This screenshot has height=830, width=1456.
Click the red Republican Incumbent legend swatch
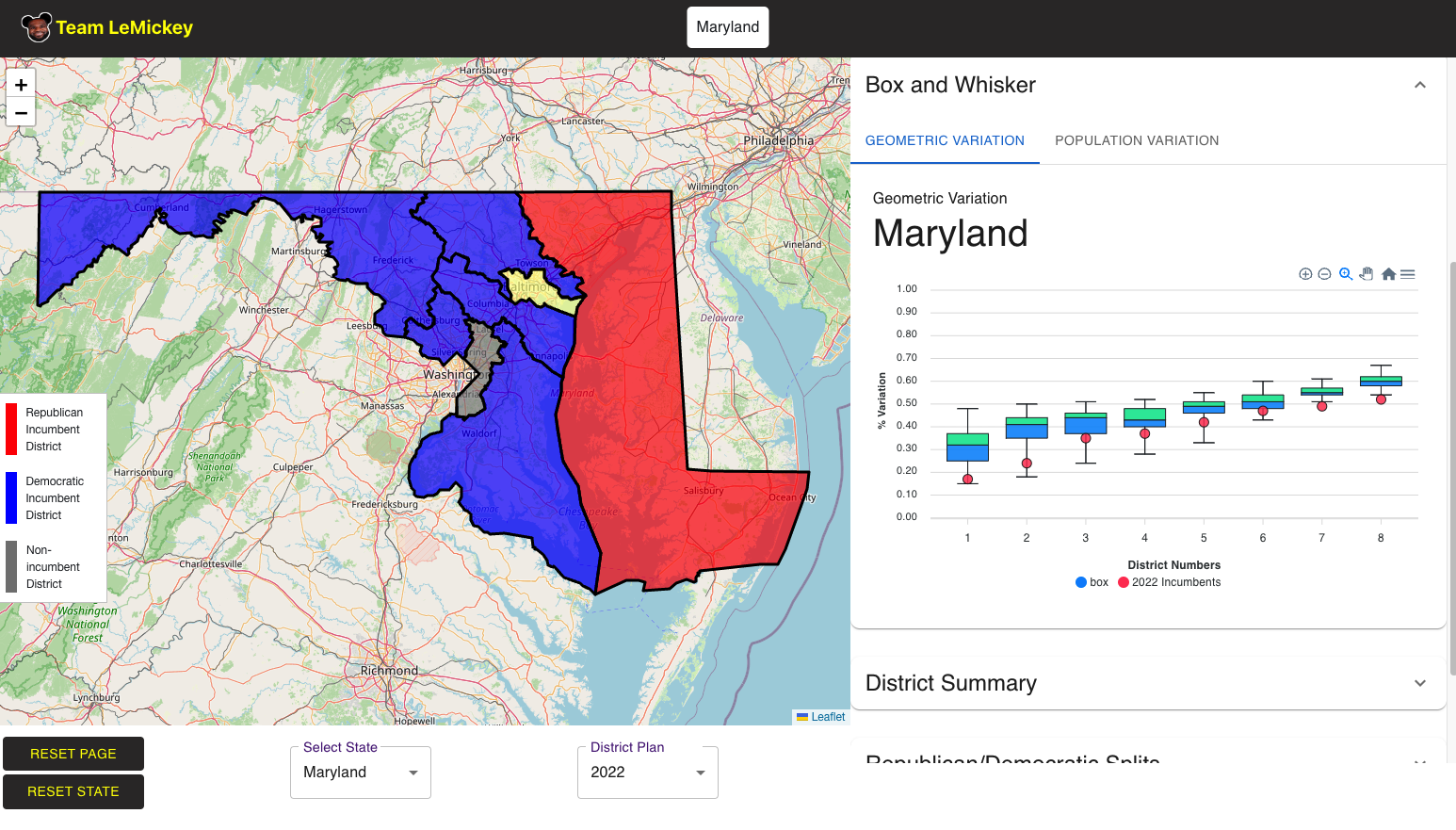[11, 430]
